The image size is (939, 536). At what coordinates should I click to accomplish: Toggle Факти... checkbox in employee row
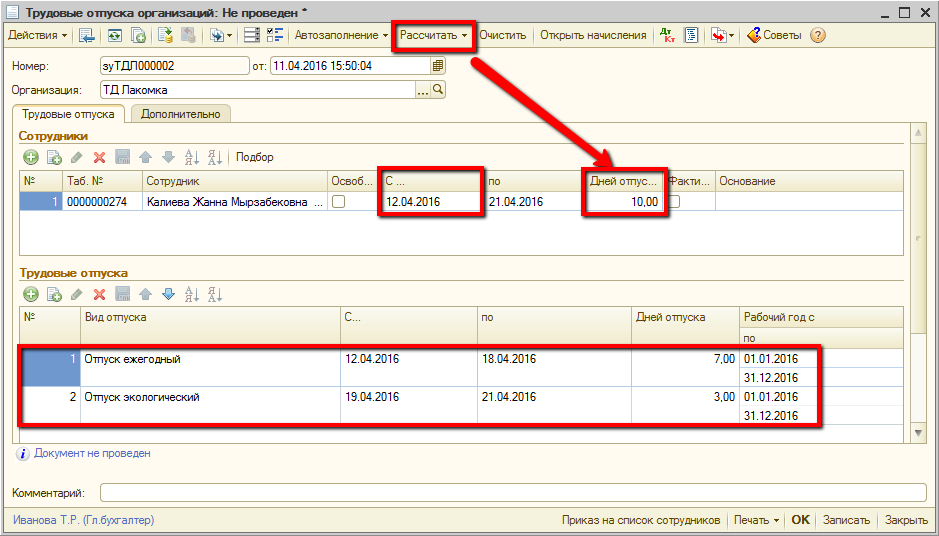[675, 202]
